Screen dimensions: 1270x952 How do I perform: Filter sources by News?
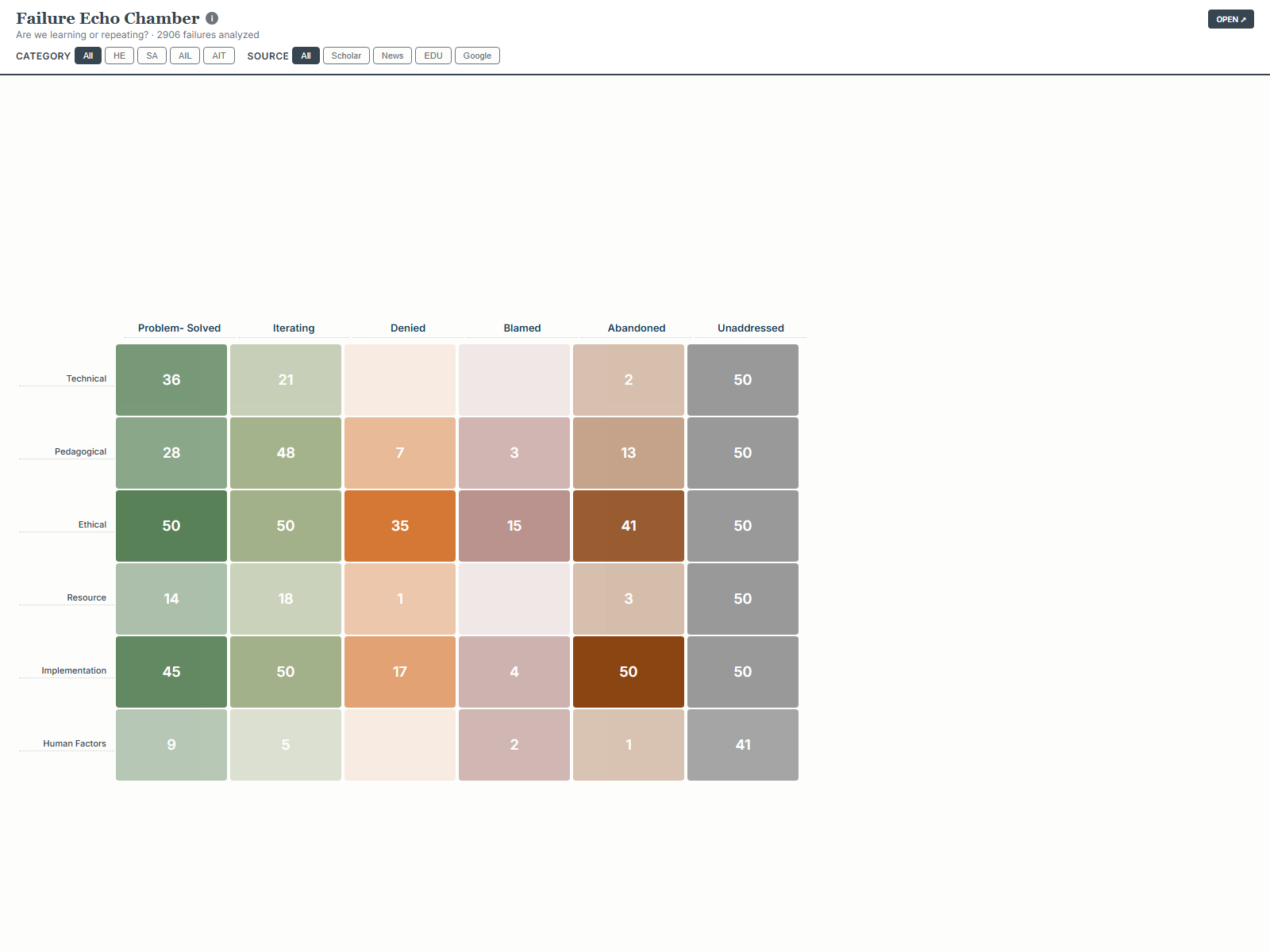(392, 56)
